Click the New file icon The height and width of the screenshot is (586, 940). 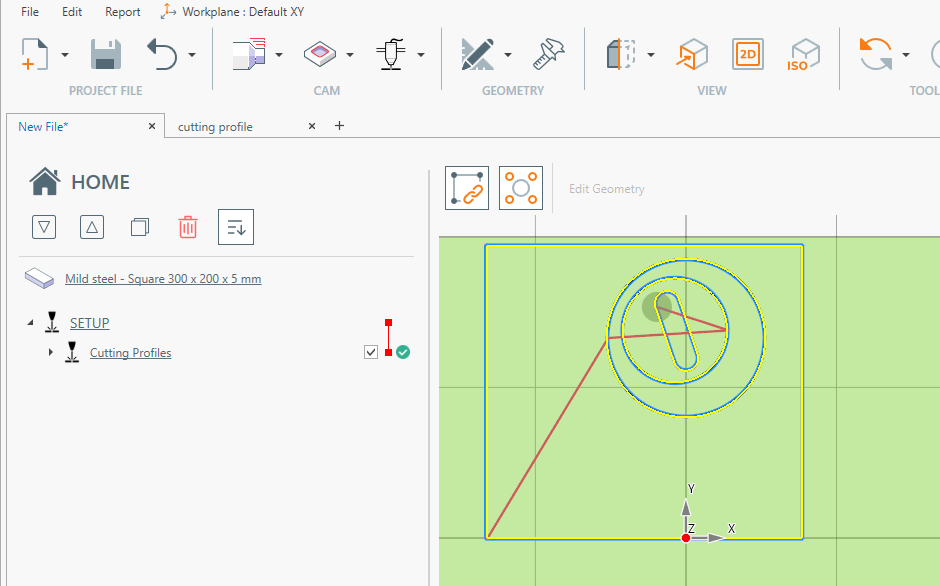[35, 54]
